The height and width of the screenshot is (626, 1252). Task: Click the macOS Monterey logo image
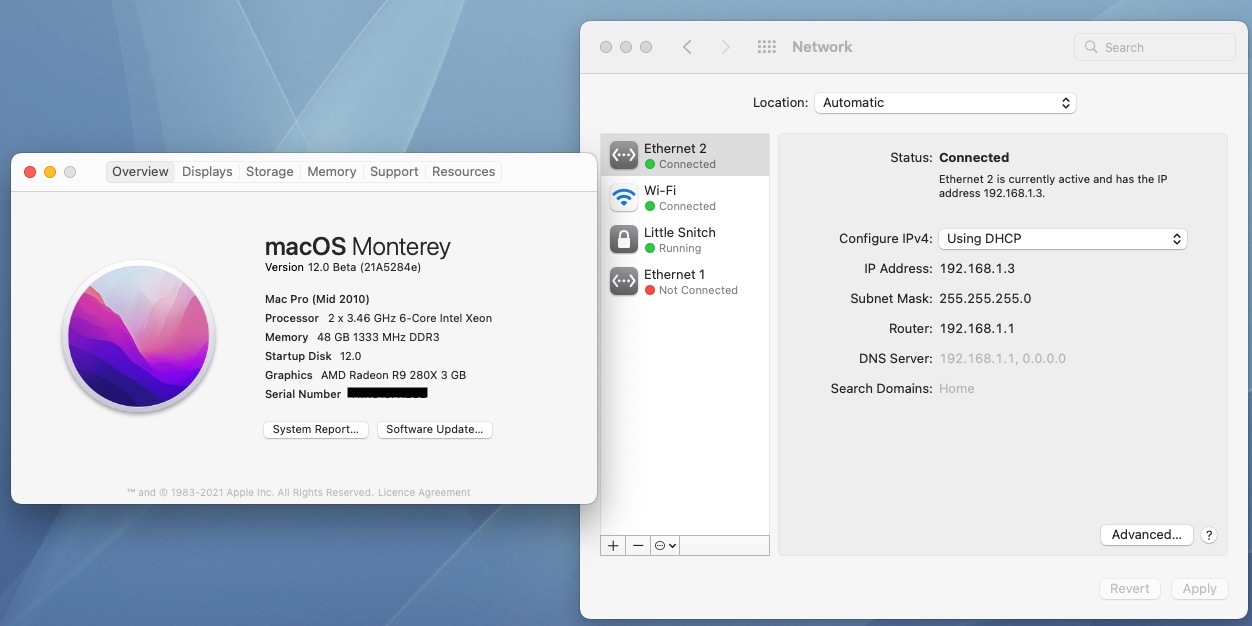coord(138,336)
